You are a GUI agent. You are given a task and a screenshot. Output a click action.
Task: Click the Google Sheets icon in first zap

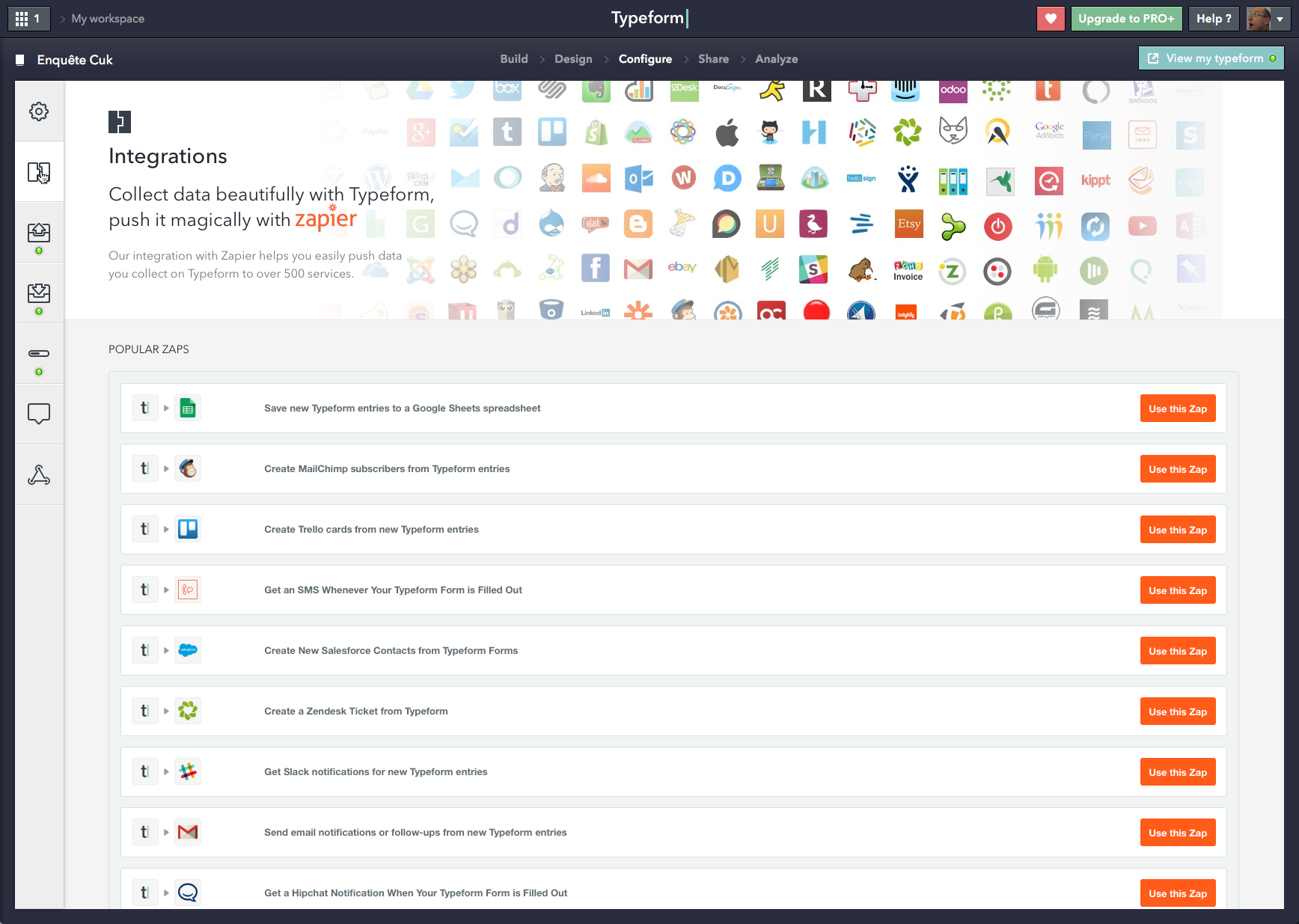(188, 409)
